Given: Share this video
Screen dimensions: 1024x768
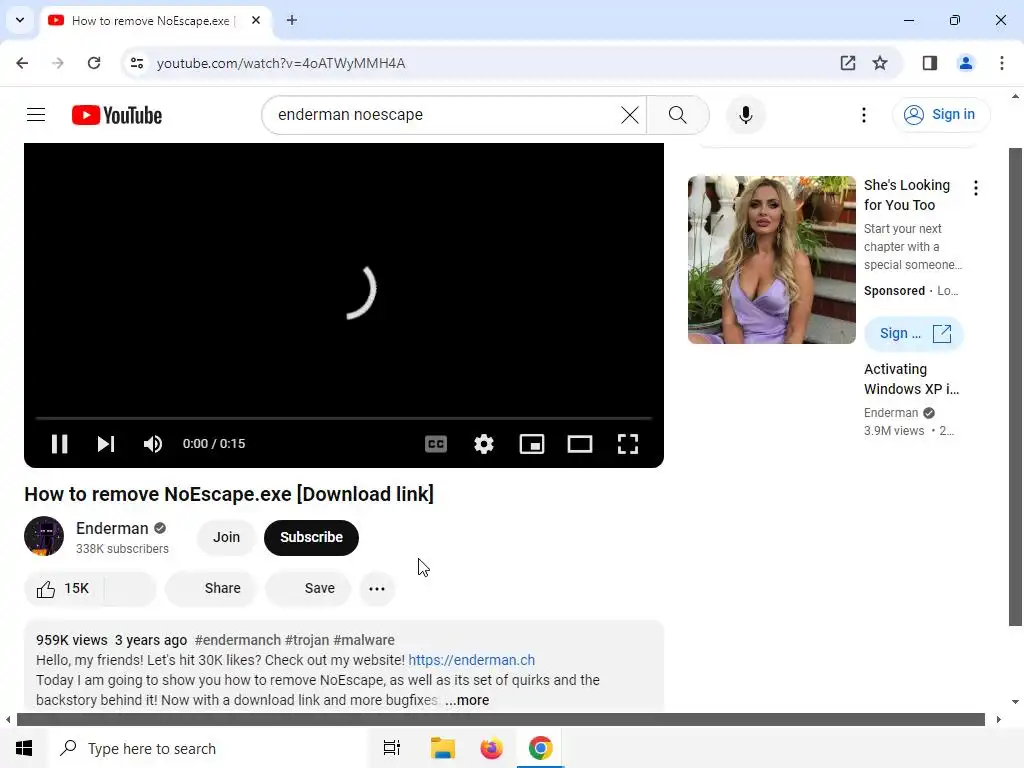Looking at the screenshot, I should point(210,588).
